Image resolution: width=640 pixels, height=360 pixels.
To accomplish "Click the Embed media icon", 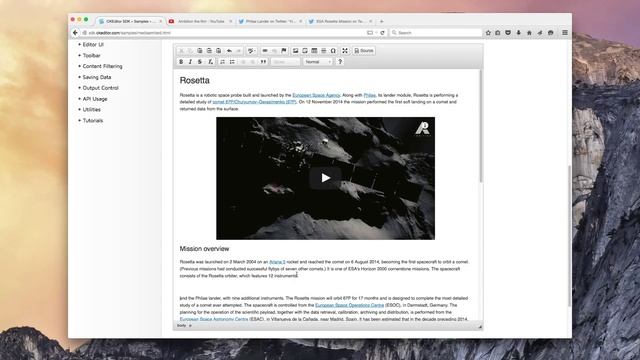I will point(305,51).
